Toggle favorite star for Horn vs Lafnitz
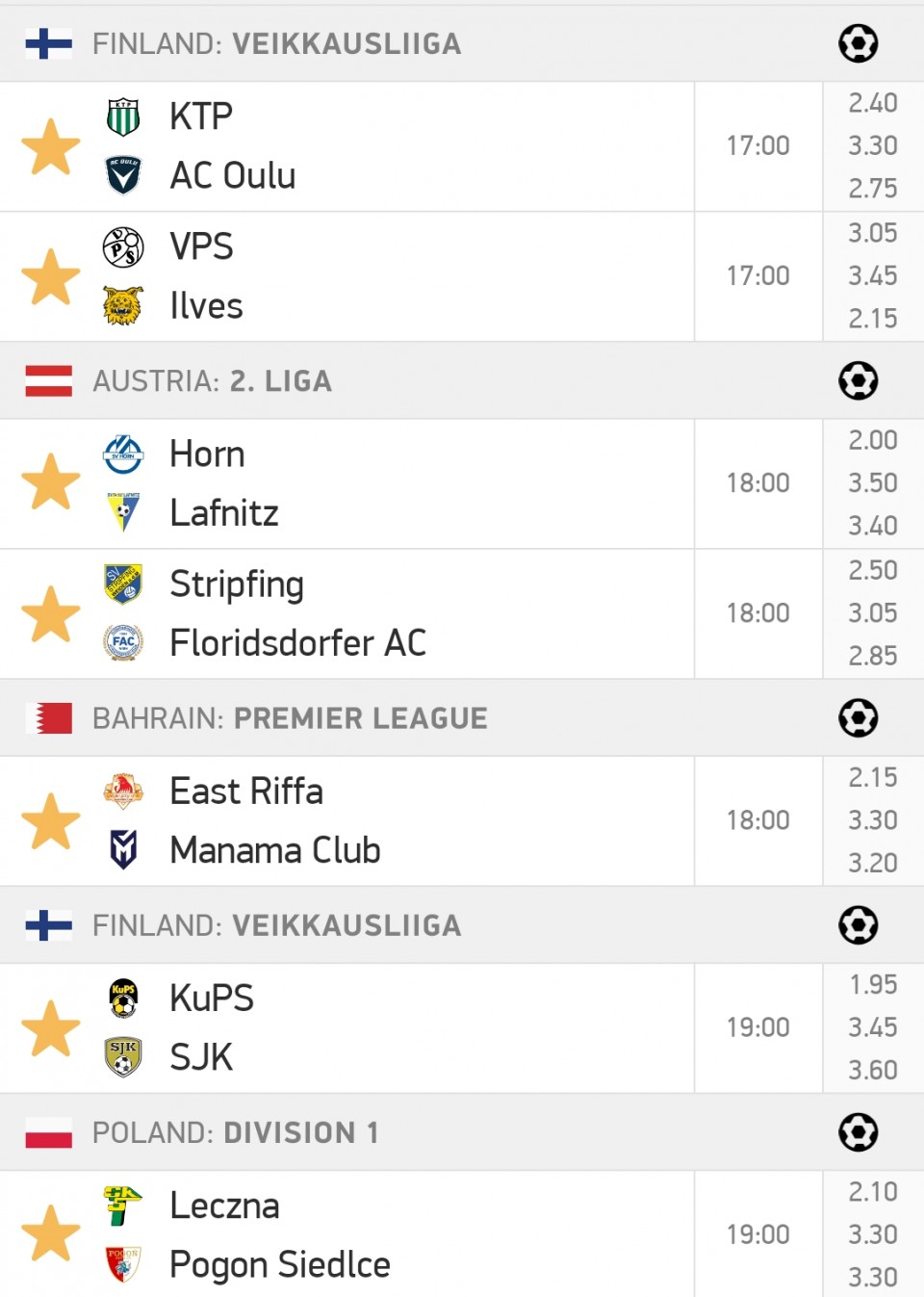The height and width of the screenshot is (1297, 924). pos(50,482)
